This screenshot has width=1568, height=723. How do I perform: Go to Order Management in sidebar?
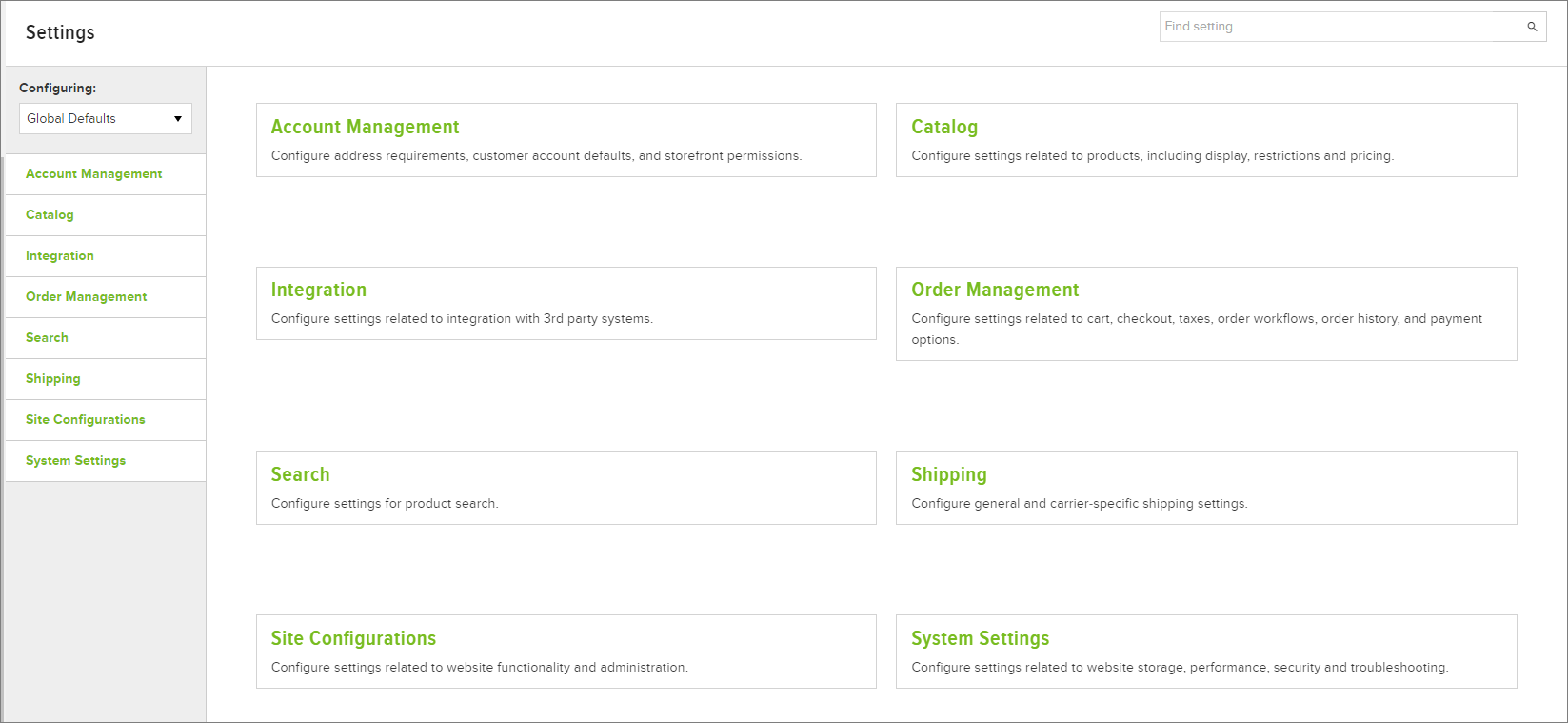(86, 297)
